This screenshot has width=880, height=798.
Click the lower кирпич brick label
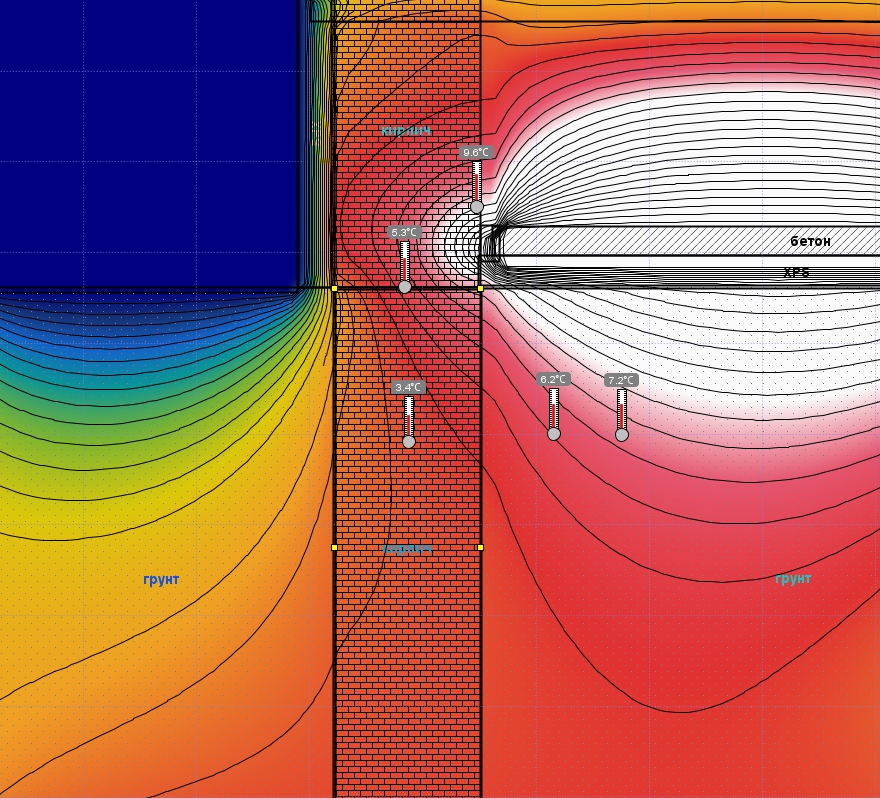point(407,549)
